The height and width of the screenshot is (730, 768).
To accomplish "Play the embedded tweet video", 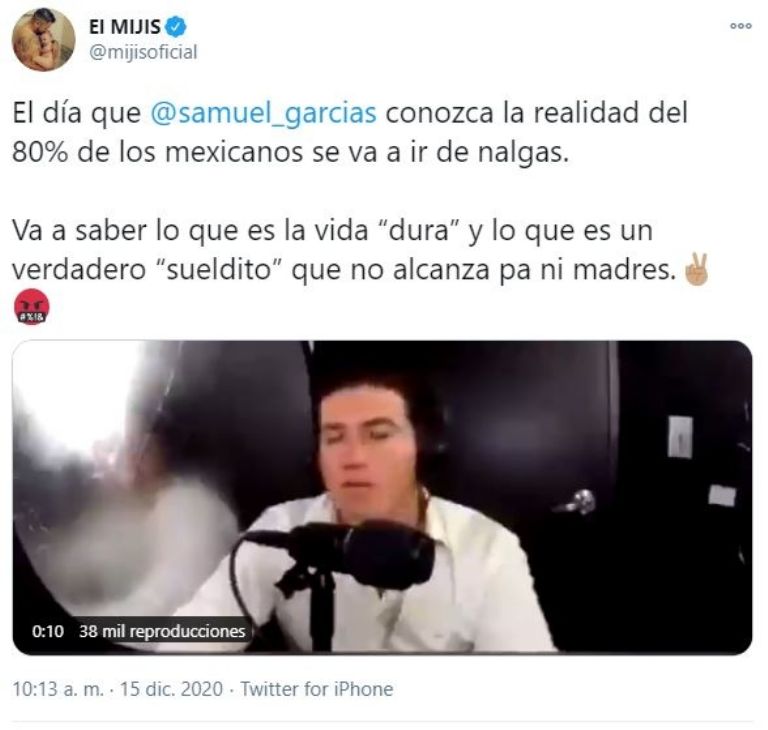I will (382, 497).
